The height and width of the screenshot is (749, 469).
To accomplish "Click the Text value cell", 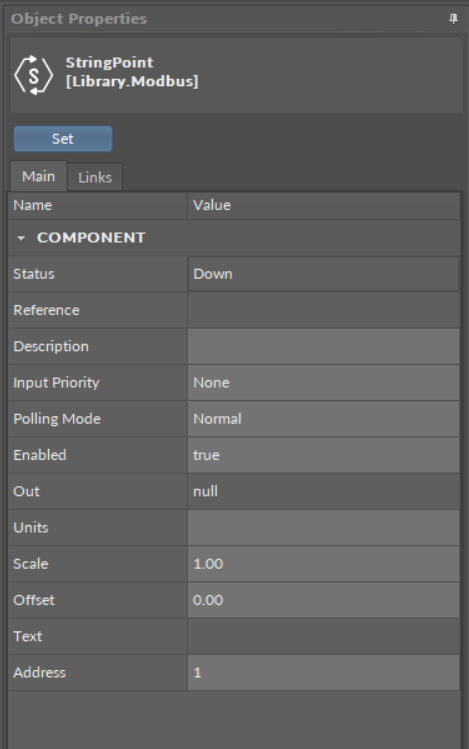I will (x=323, y=637).
